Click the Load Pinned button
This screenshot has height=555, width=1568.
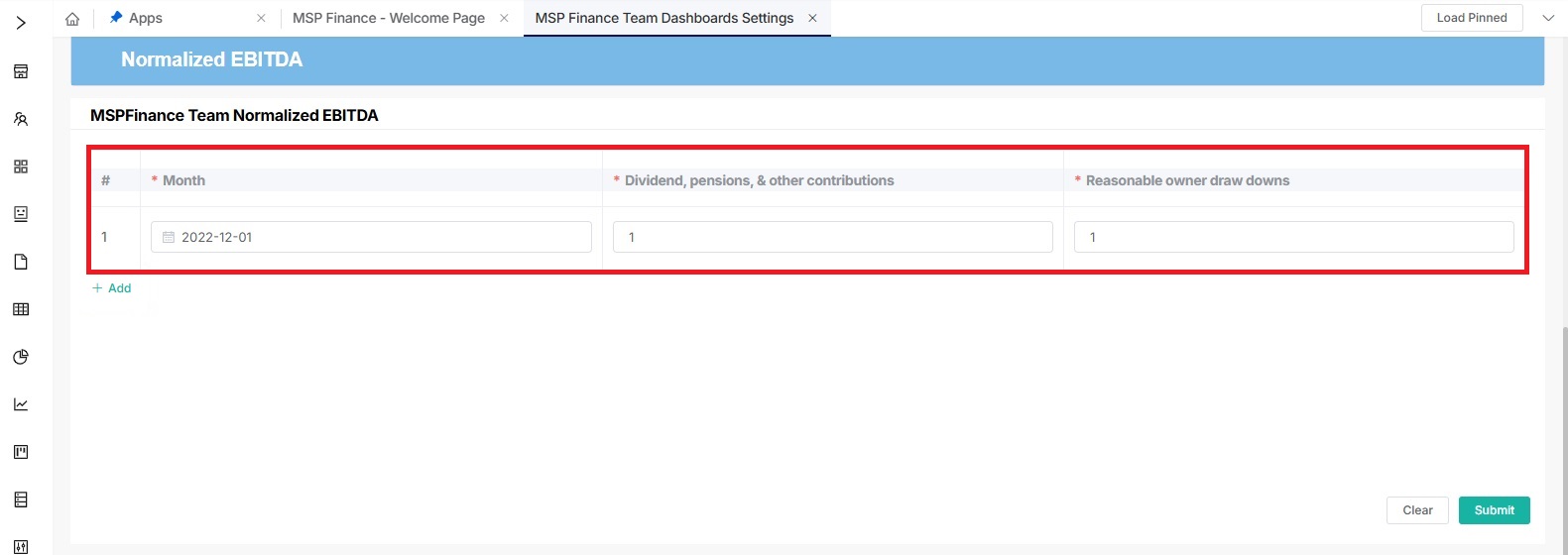click(x=1471, y=18)
